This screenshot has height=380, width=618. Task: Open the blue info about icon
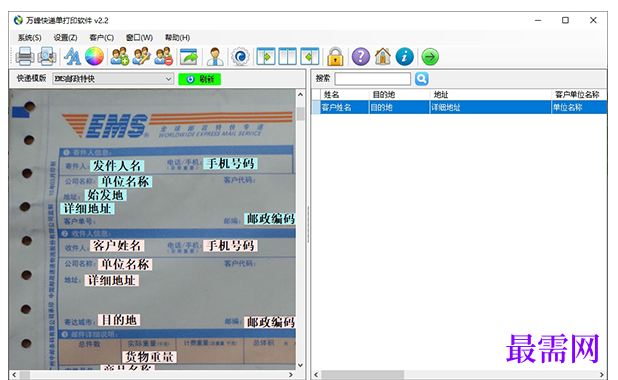pyautogui.click(x=405, y=56)
